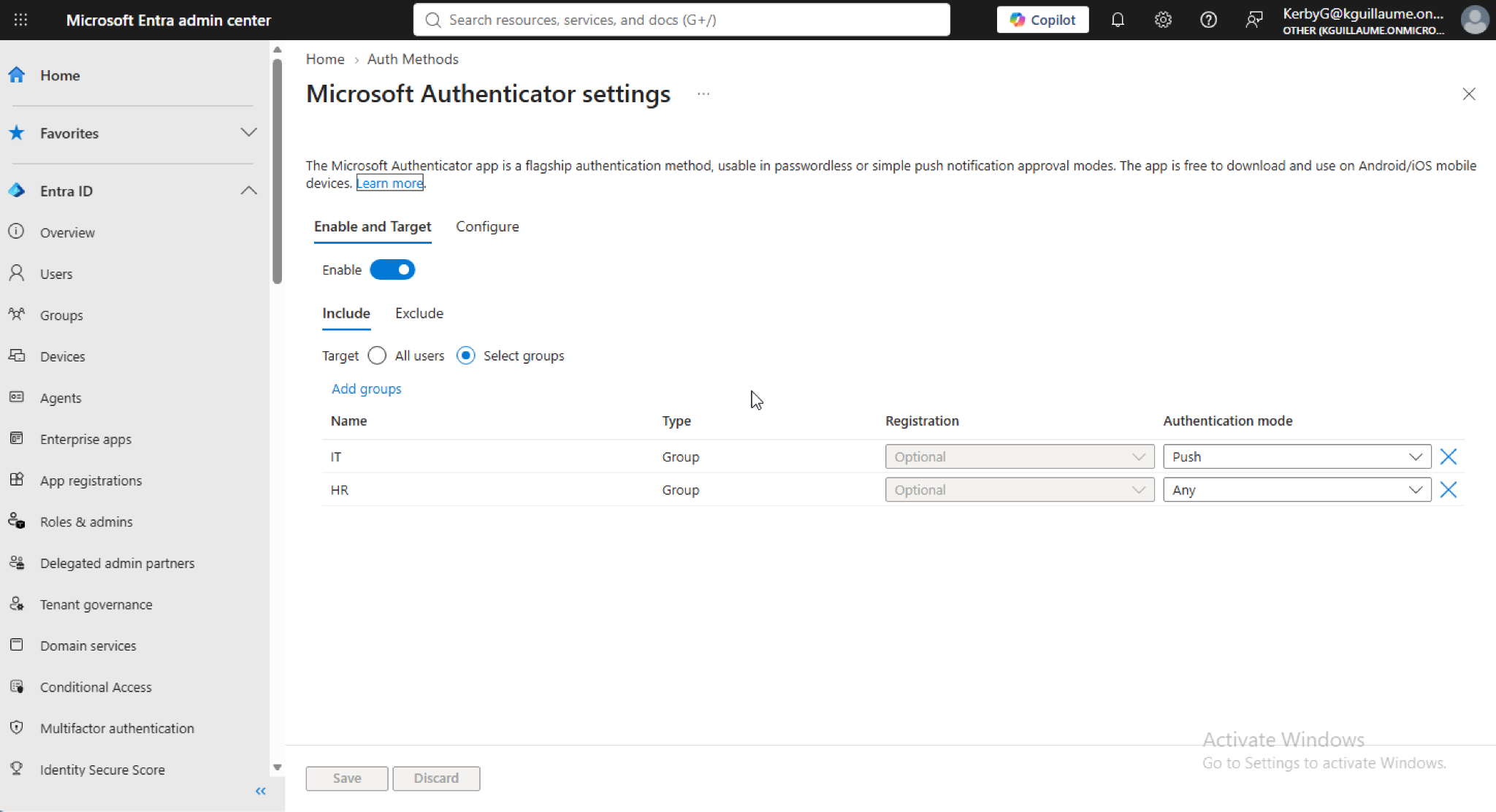This screenshot has width=1496, height=812.
Task: Open the app launcher grid icon
Action: [x=20, y=20]
